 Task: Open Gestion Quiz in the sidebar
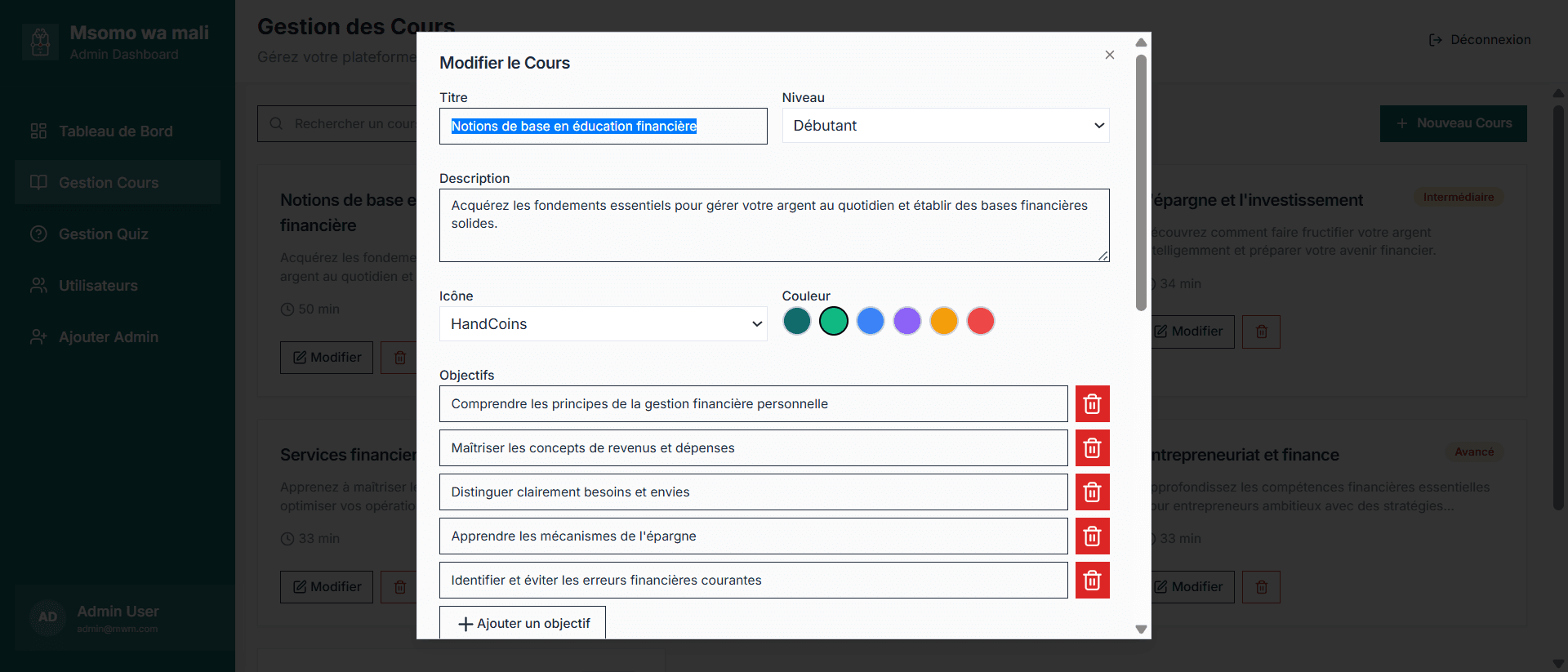coord(103,234)
